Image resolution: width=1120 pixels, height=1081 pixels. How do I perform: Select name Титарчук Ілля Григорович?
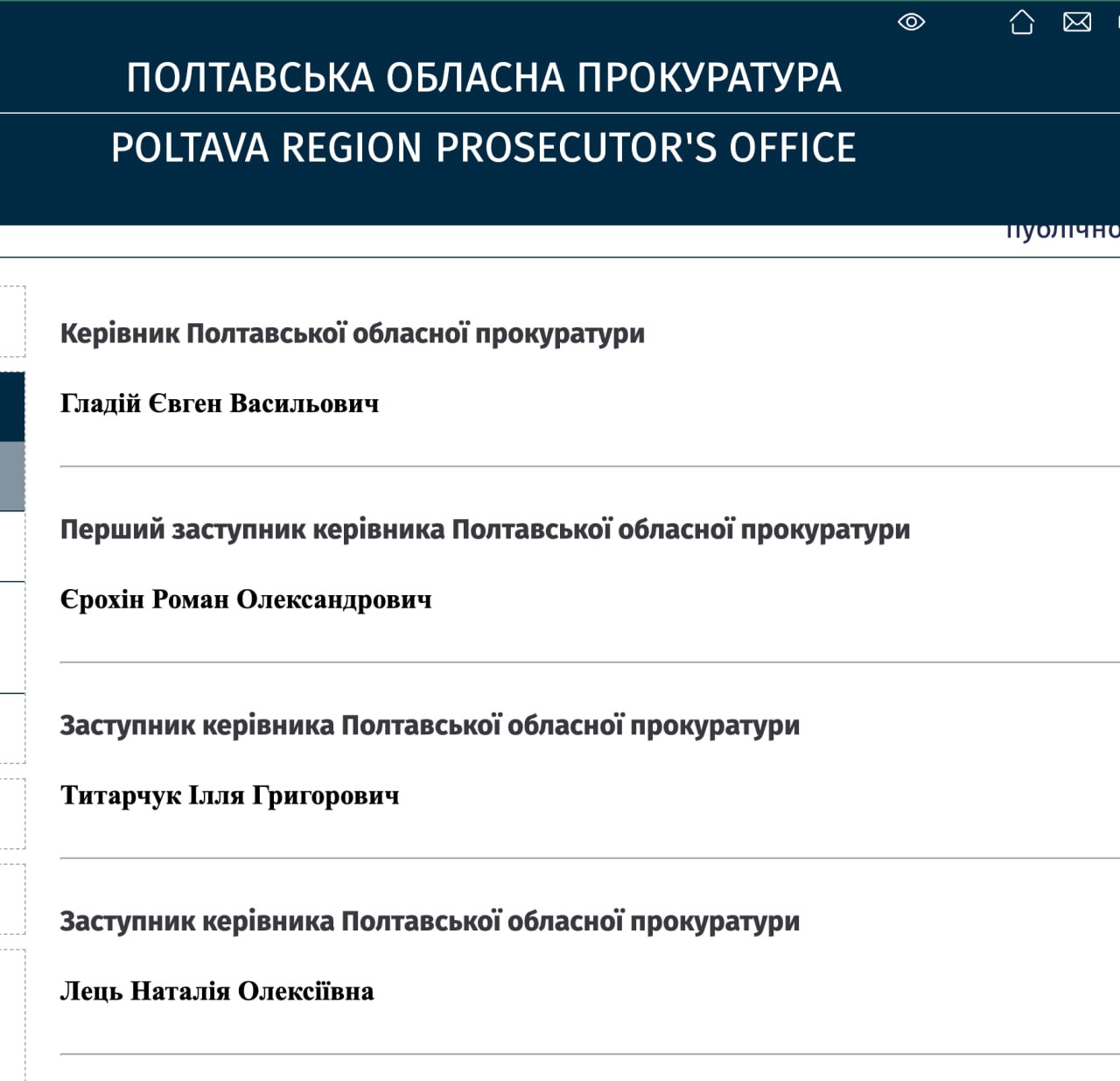(x=229, y=796)
